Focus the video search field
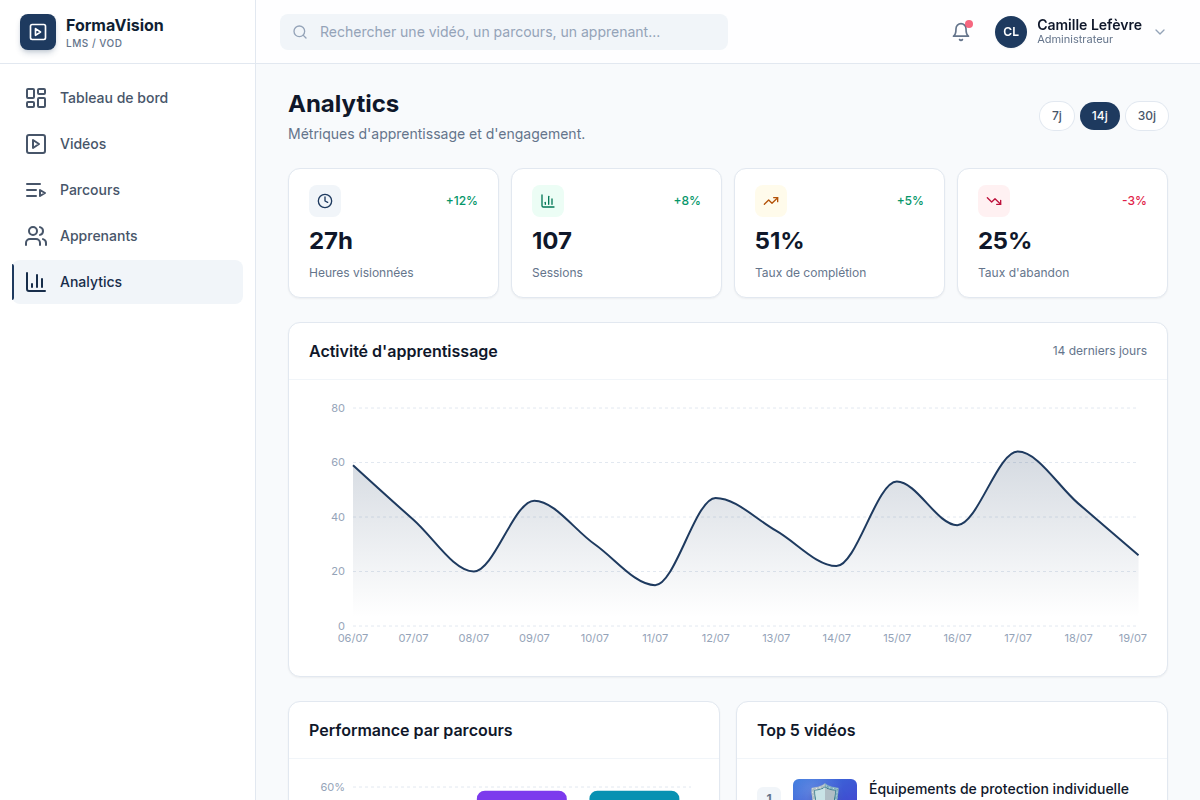 click(x=504, y=32)
